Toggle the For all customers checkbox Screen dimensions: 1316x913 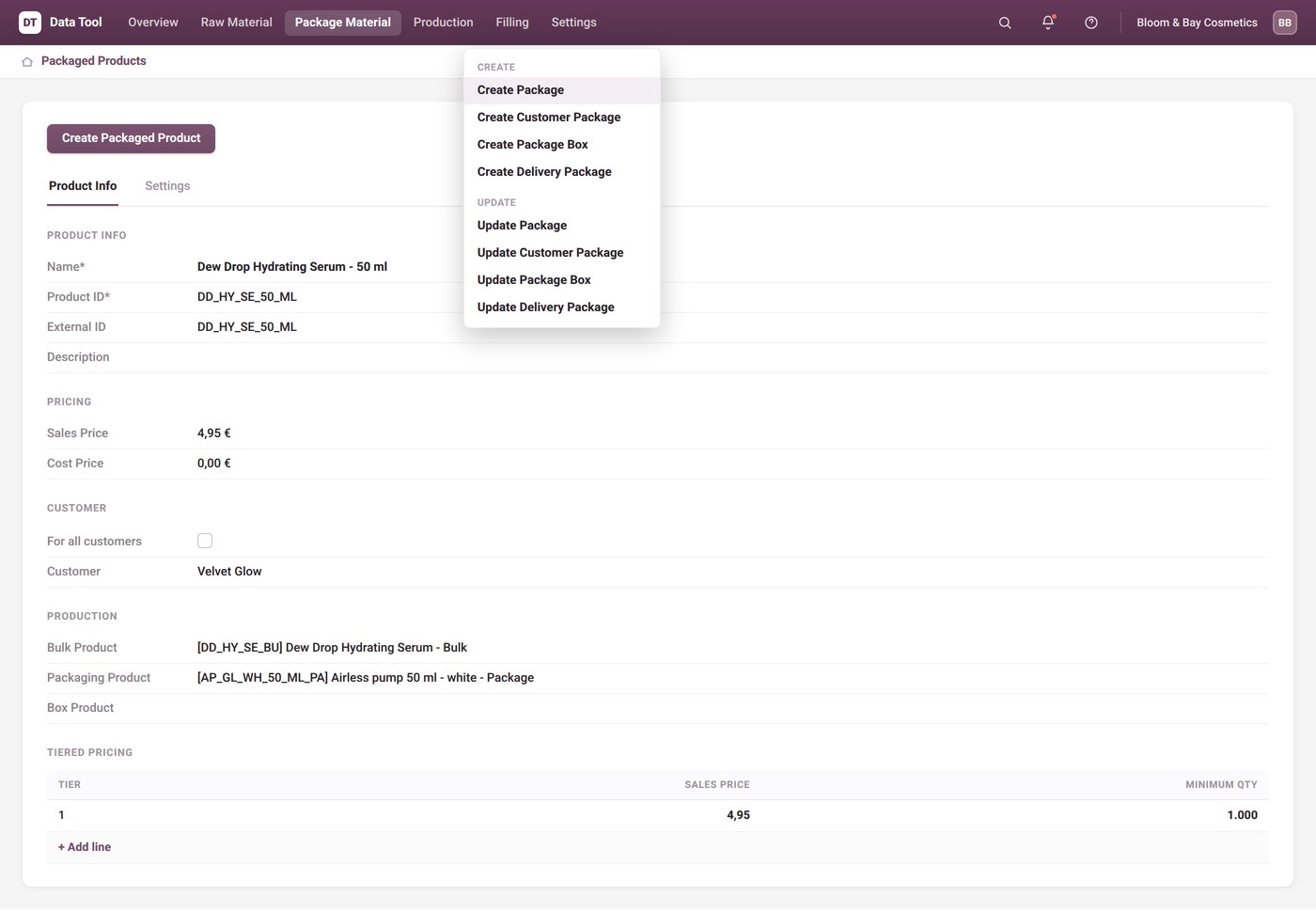(205, 541)
